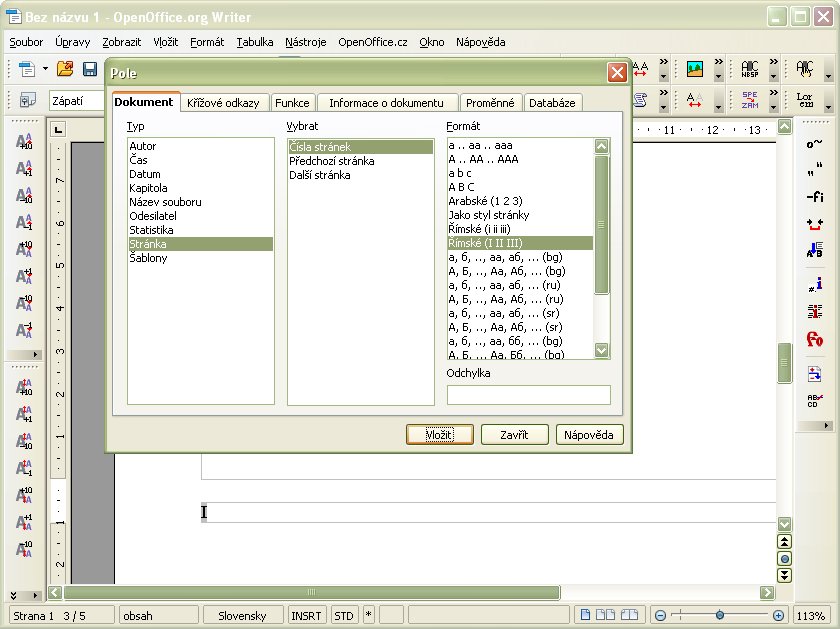840x629 pixels.
Task: Click the AA icon with faded second letter
Action: pyautogui.click(x=695, y=100)
